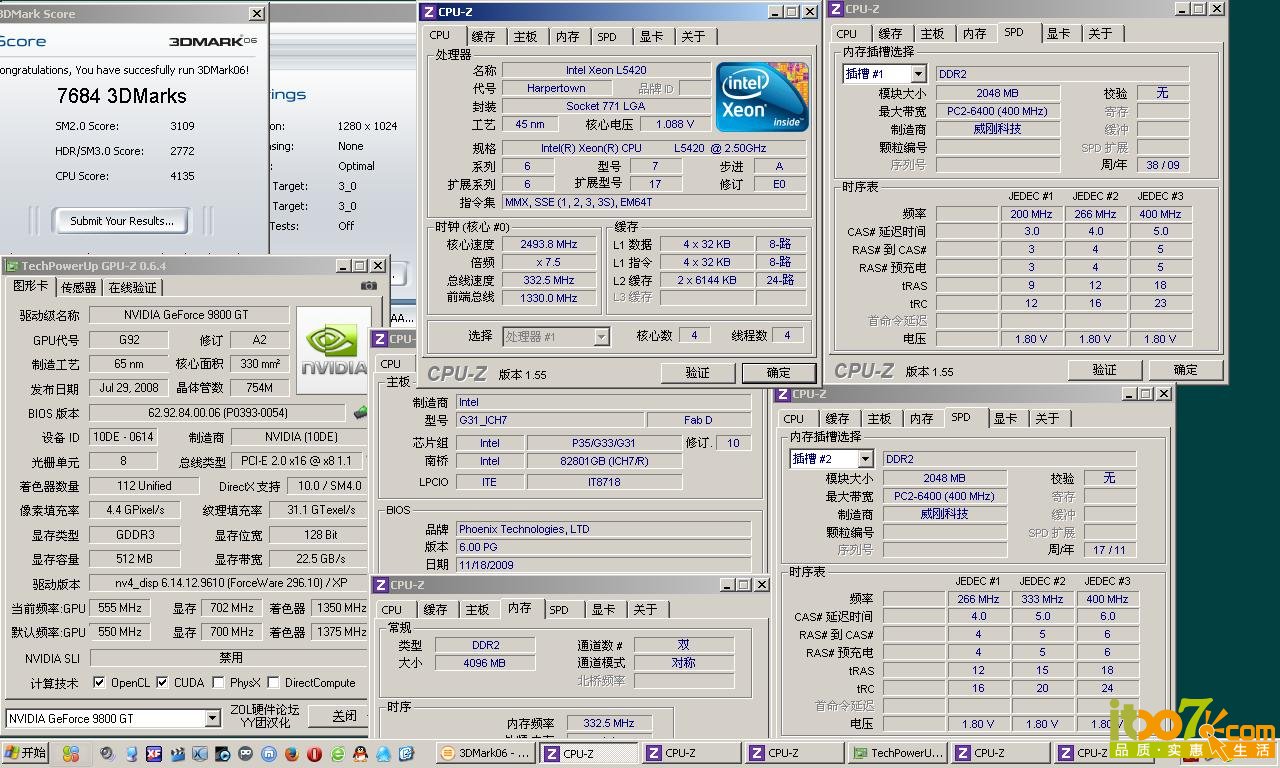The width and height of the screenshot is (1280, 768).
Task: Click the 4096 MB memory size value
Action: [484, 663]
